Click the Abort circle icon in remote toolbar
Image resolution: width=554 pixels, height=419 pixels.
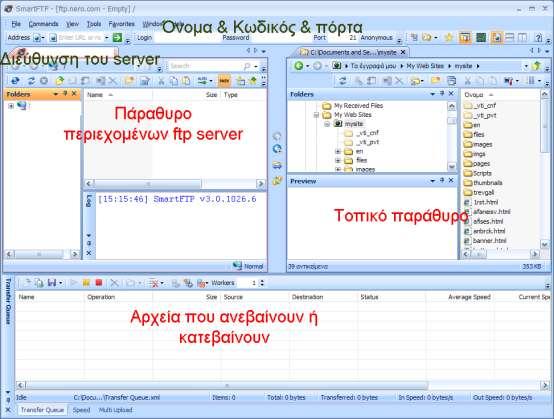click(44, 81)
